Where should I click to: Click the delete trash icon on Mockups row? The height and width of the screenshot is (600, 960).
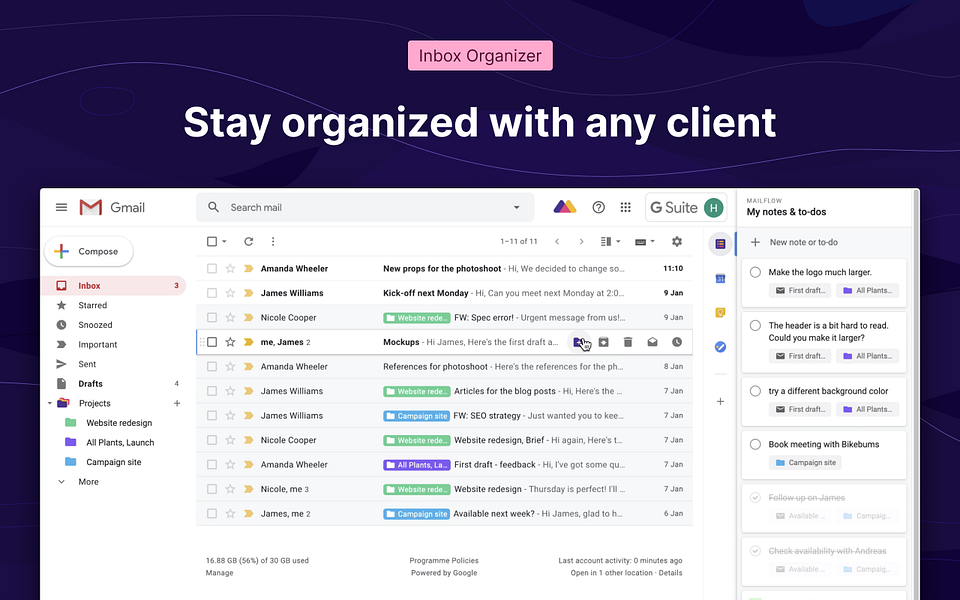628,342
